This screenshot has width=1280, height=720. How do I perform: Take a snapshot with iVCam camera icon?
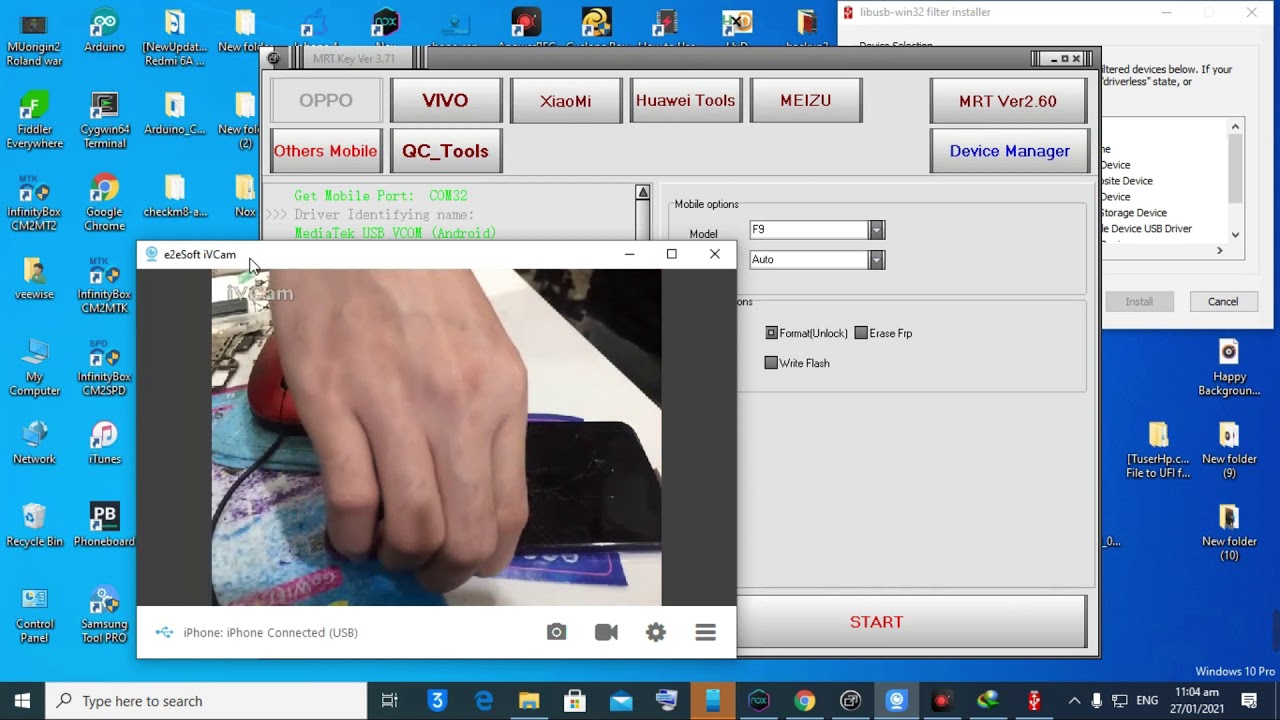pos(556,632)
